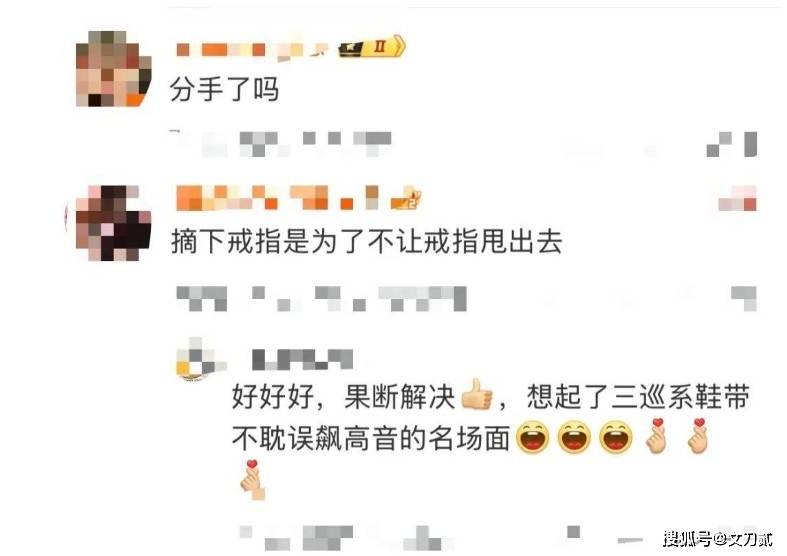Select the comment 摘下戒指是为了不让戒指甩出去

point(366,242)
